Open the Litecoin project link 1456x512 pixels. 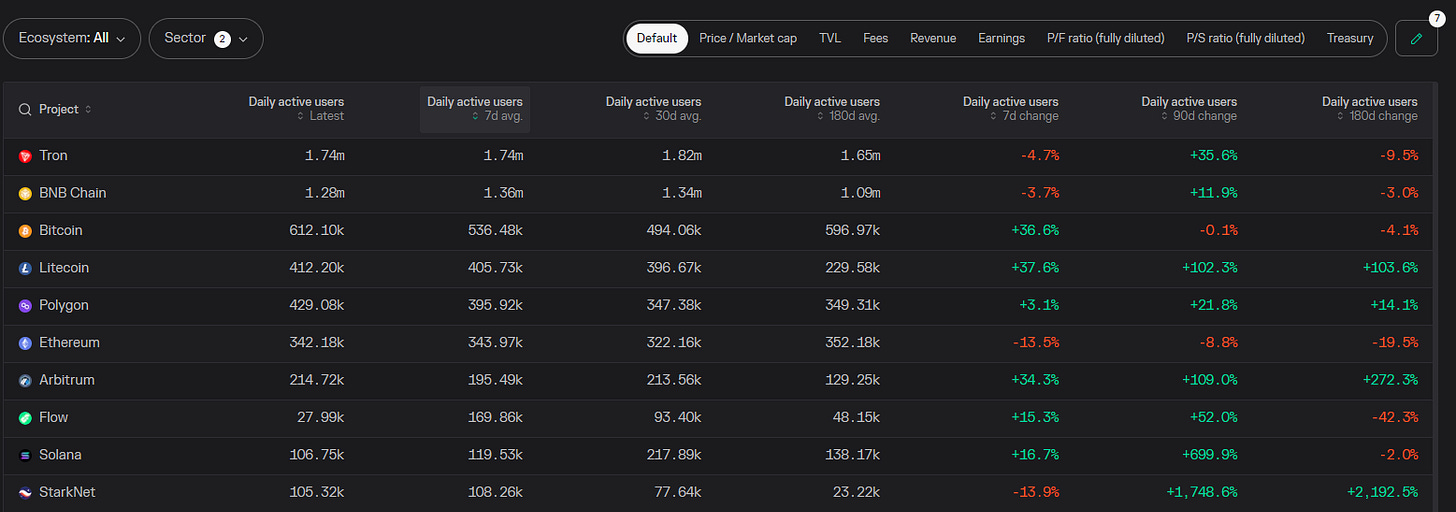64,268
